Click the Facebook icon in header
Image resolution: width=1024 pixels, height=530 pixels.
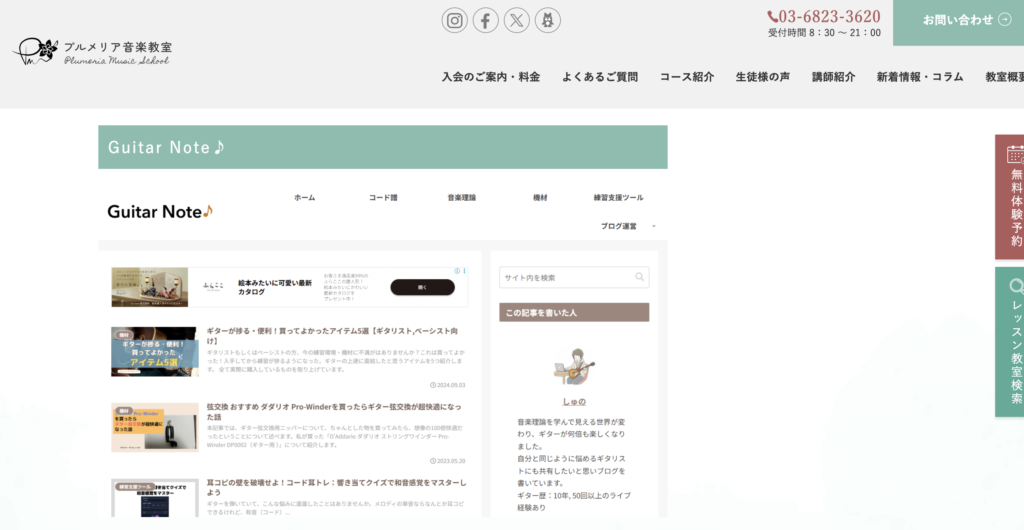tap(485, 20)
